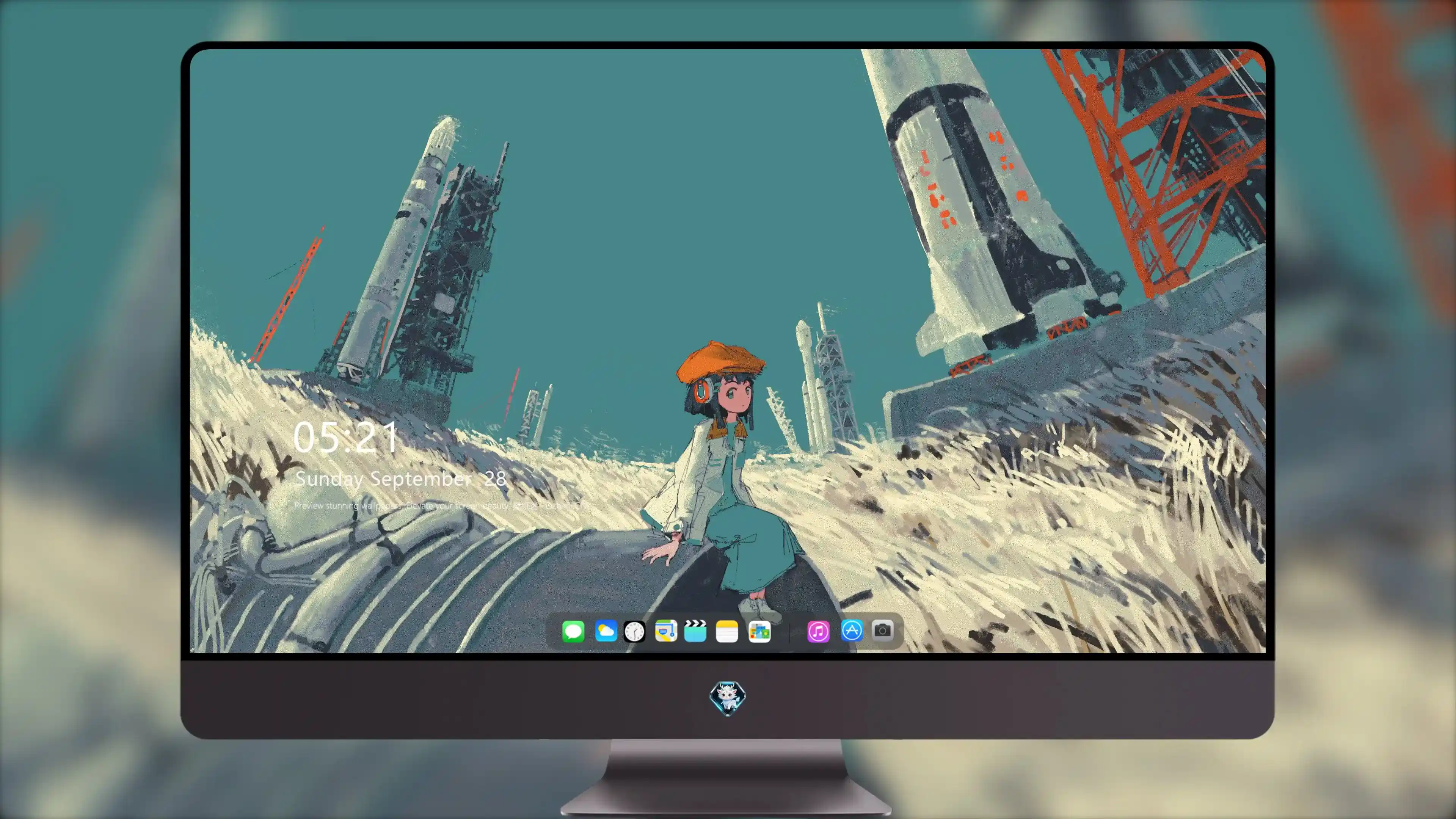Click the colorful collage app icon in dock
The width and height of the screenshot is (1456, 819).
tap(759, 631)
